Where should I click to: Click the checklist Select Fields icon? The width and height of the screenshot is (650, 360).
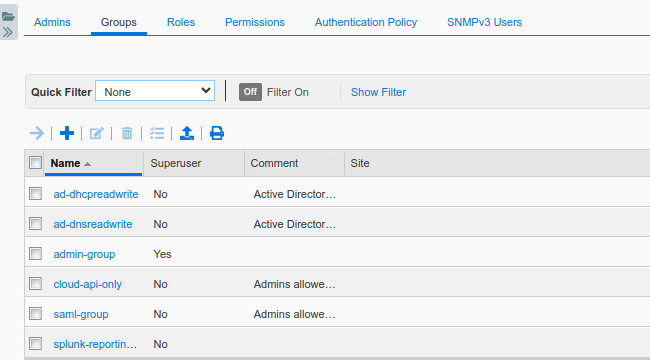point(157,134)
